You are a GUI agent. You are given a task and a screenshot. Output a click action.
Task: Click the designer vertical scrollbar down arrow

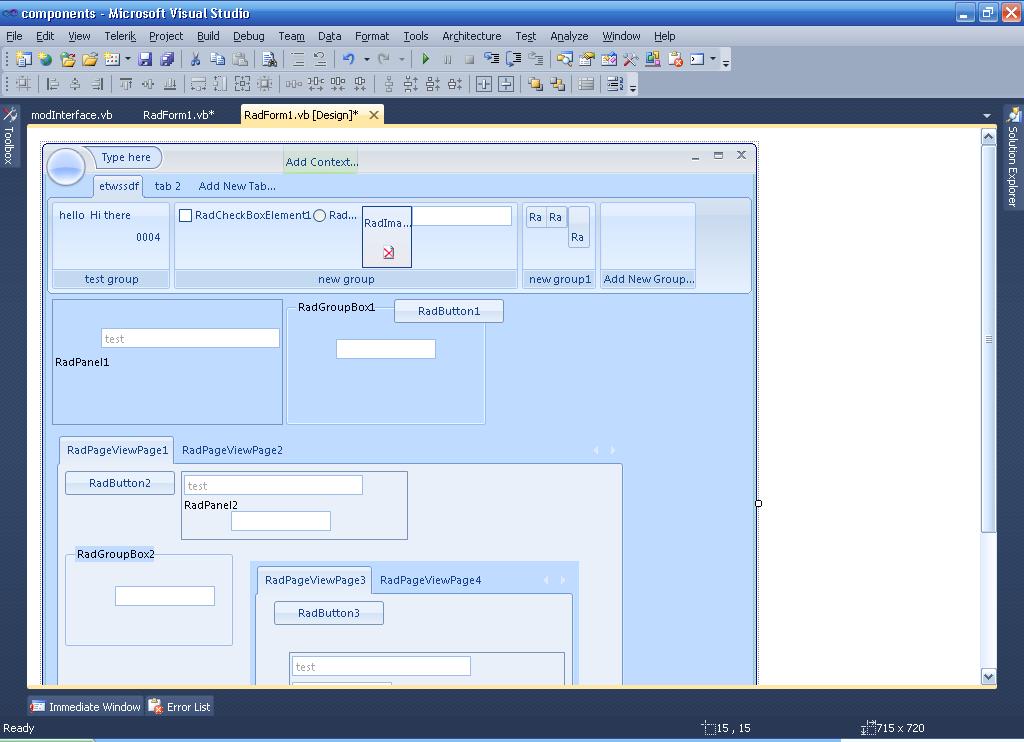pos(988,677)
